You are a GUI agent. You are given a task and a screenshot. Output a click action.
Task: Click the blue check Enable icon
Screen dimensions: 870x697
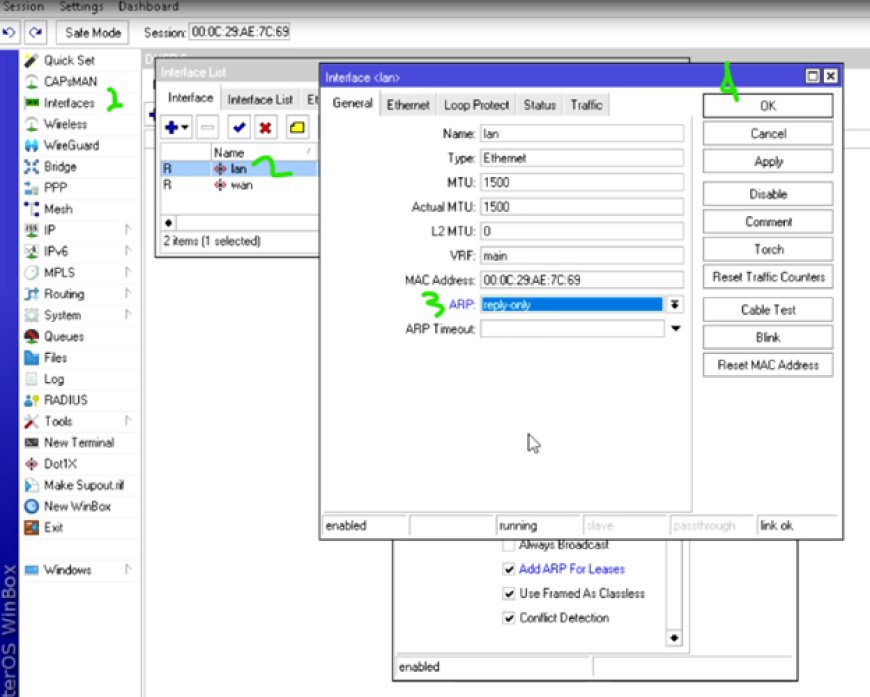[239, 128]
